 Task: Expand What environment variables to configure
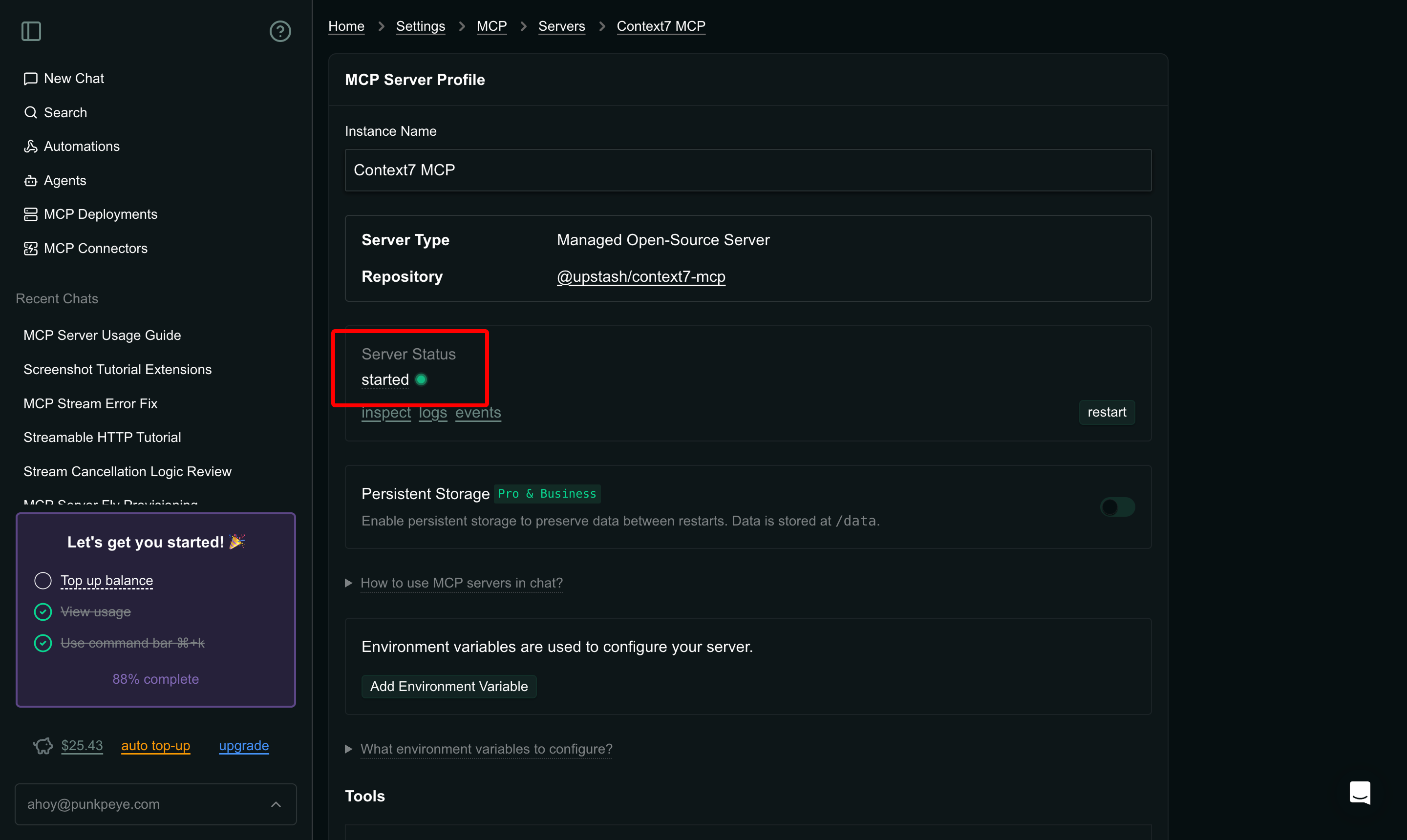click(x=486, y=749)
